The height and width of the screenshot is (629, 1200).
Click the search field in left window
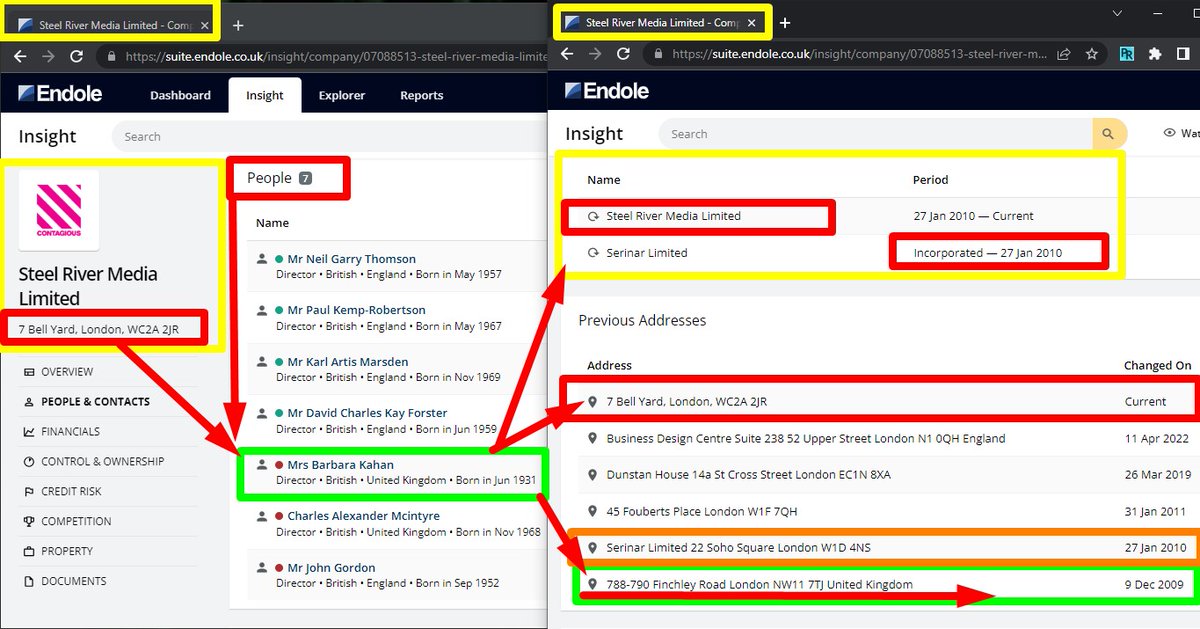329,137
